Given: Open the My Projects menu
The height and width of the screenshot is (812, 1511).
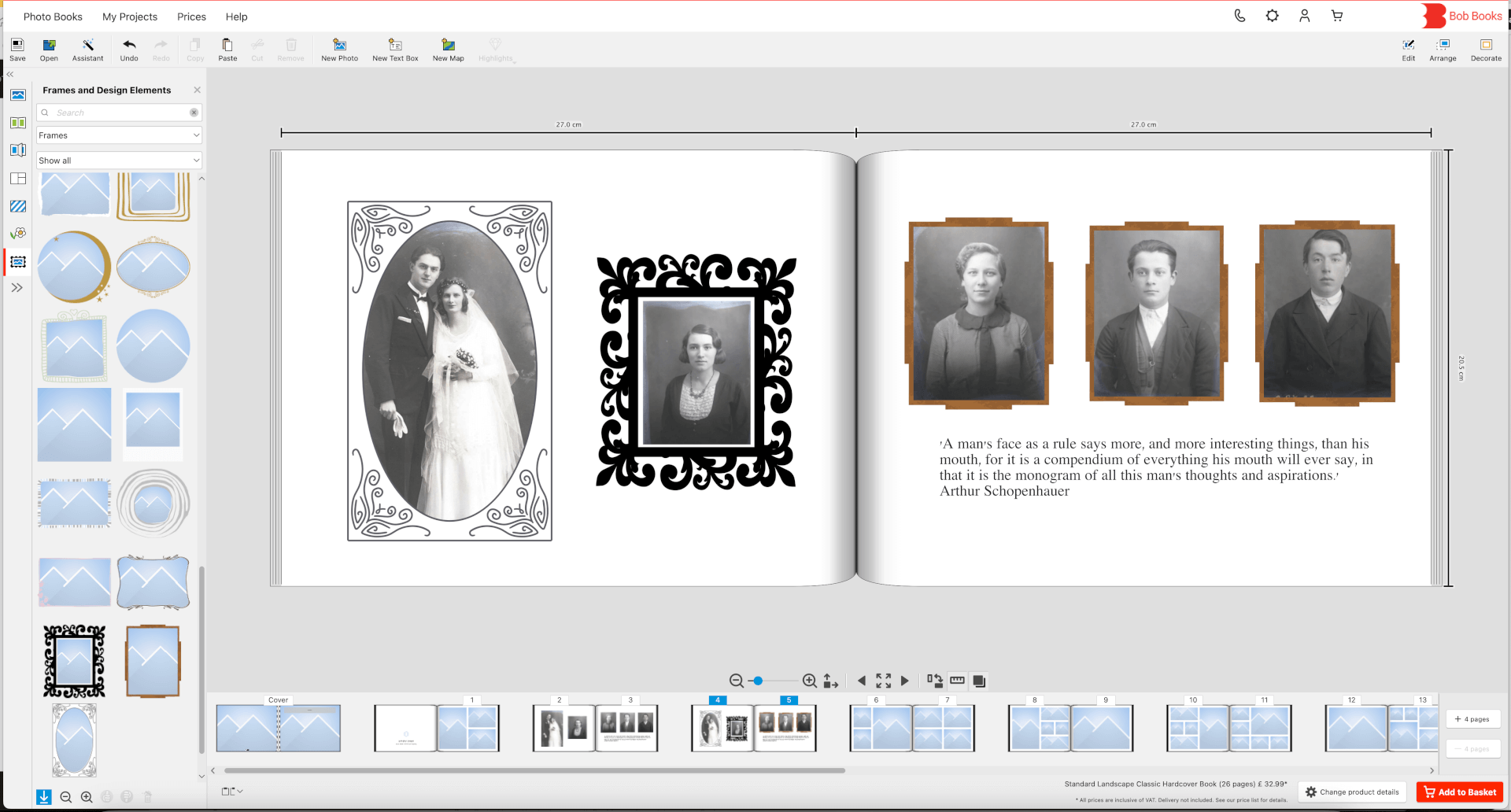Looking at the screenshot, I should [130, 17].
